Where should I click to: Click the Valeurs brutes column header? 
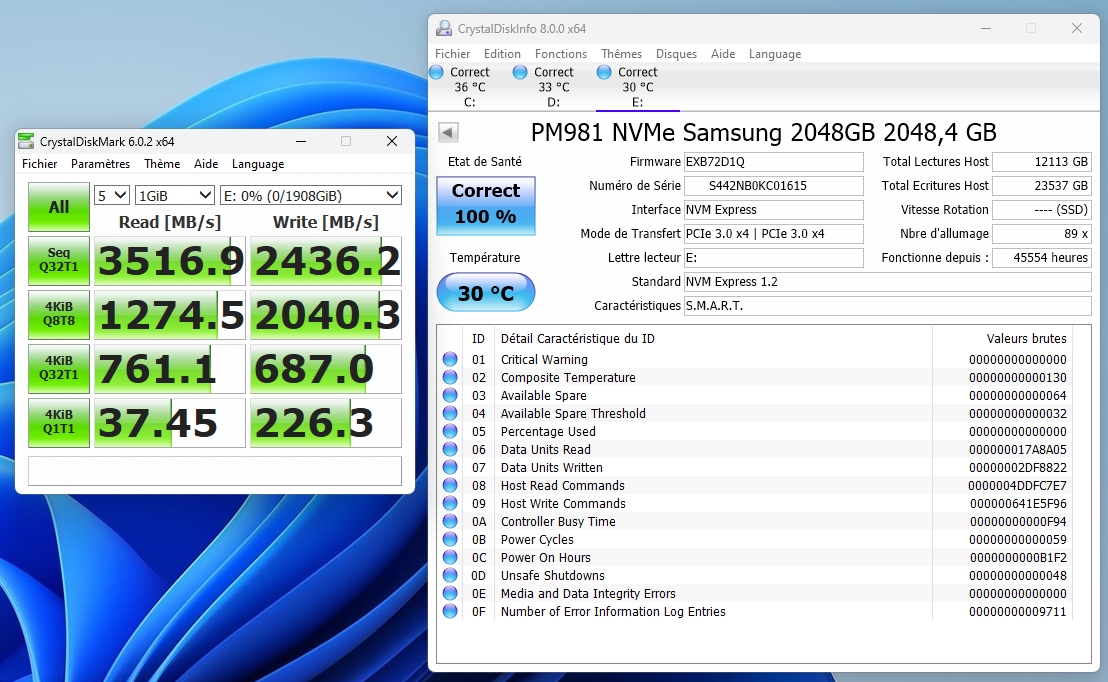(x=1026, y=339)
